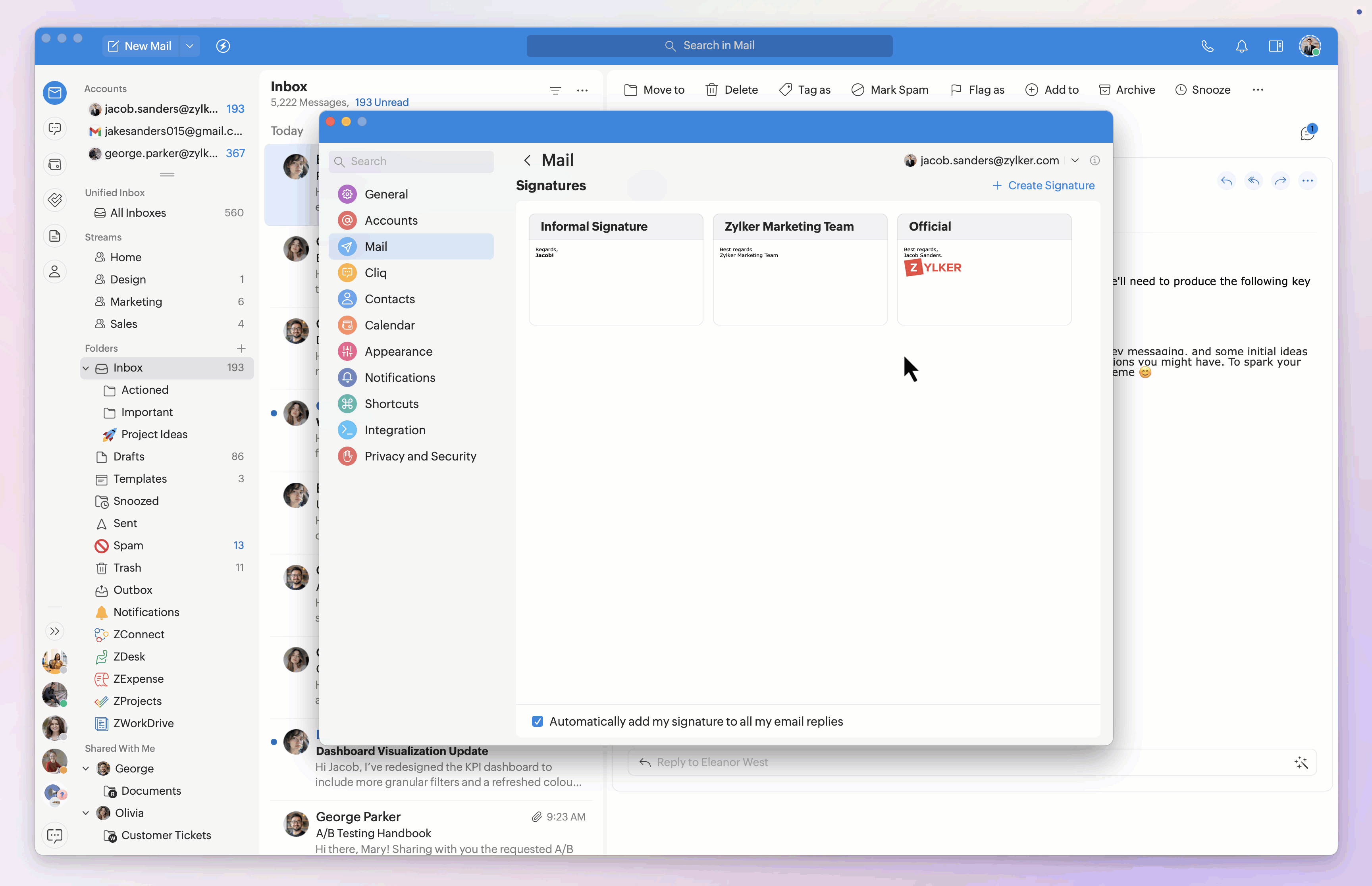This screenshot has height=886, width=1372.
Task: Click the Mark Spam toolbar button
Action: [x=889, y=90]
